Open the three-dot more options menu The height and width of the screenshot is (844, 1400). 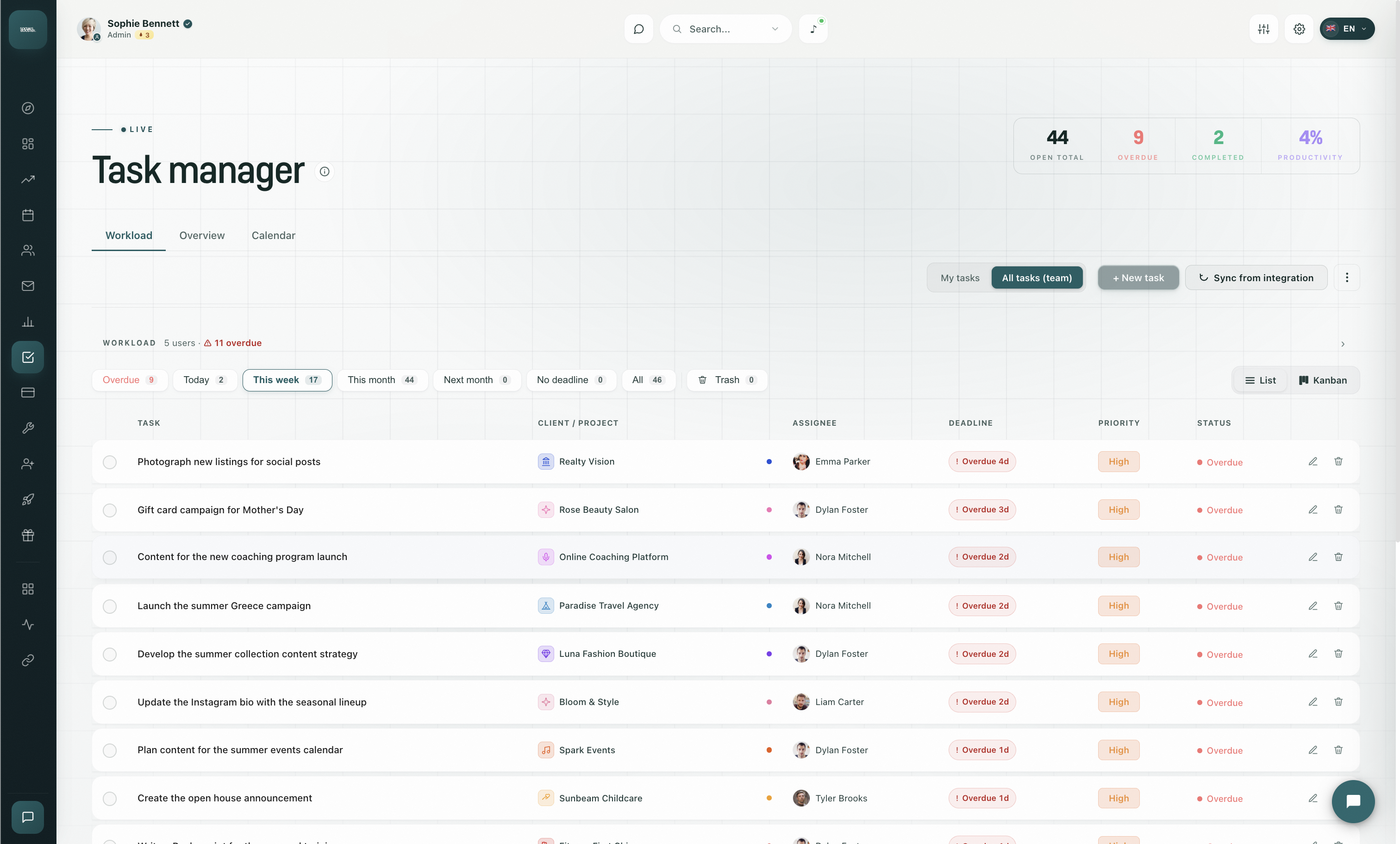(1346, 278)
